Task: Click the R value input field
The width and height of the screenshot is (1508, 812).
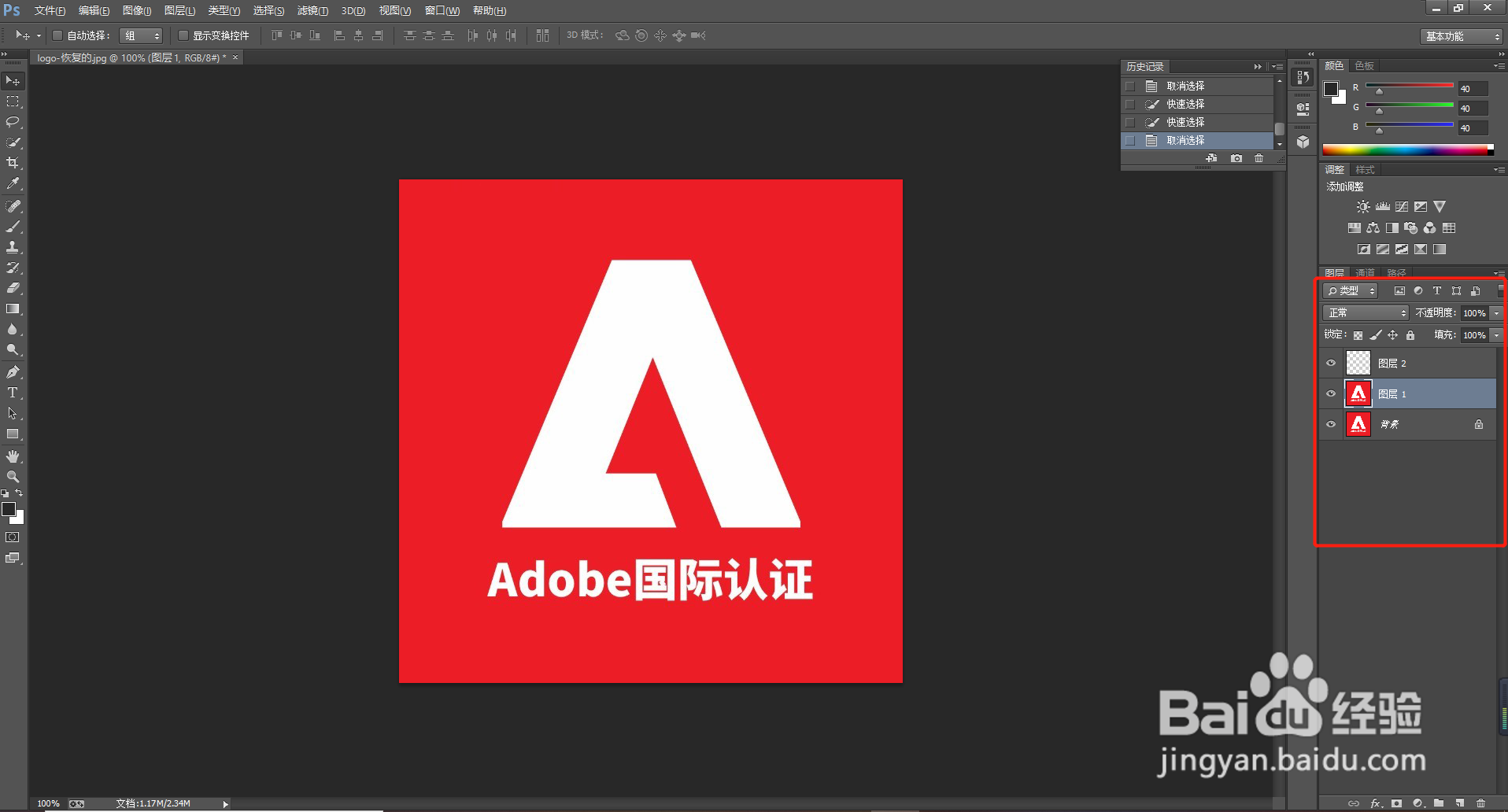Action: (1473, 89)
